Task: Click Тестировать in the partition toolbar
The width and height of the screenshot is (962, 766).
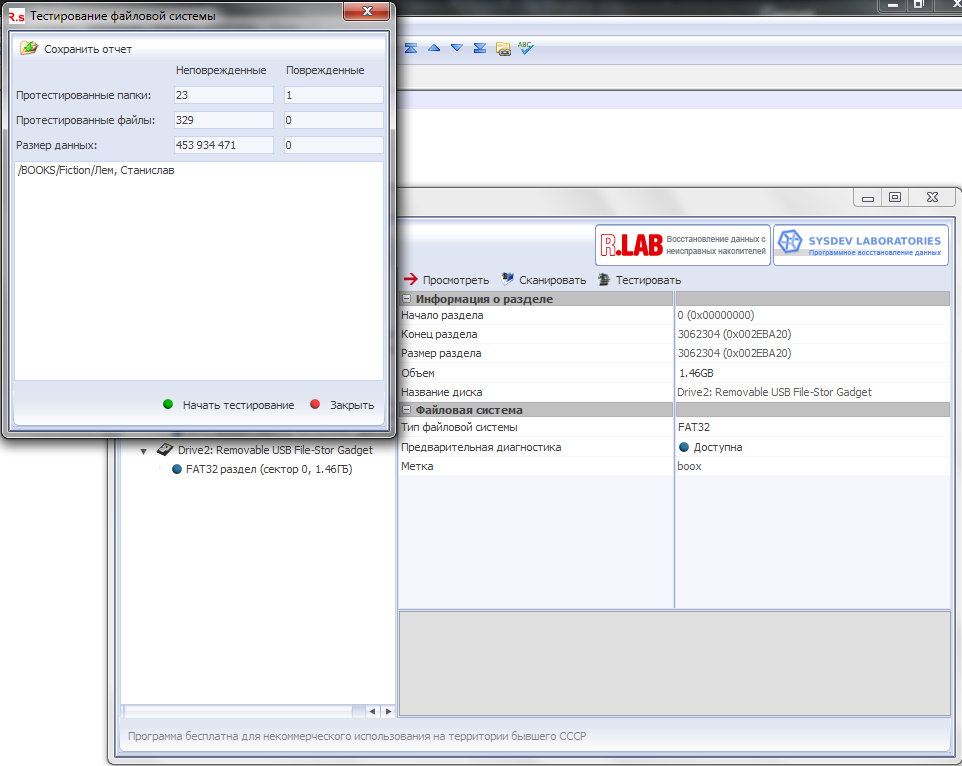Action: coord(639,280)
